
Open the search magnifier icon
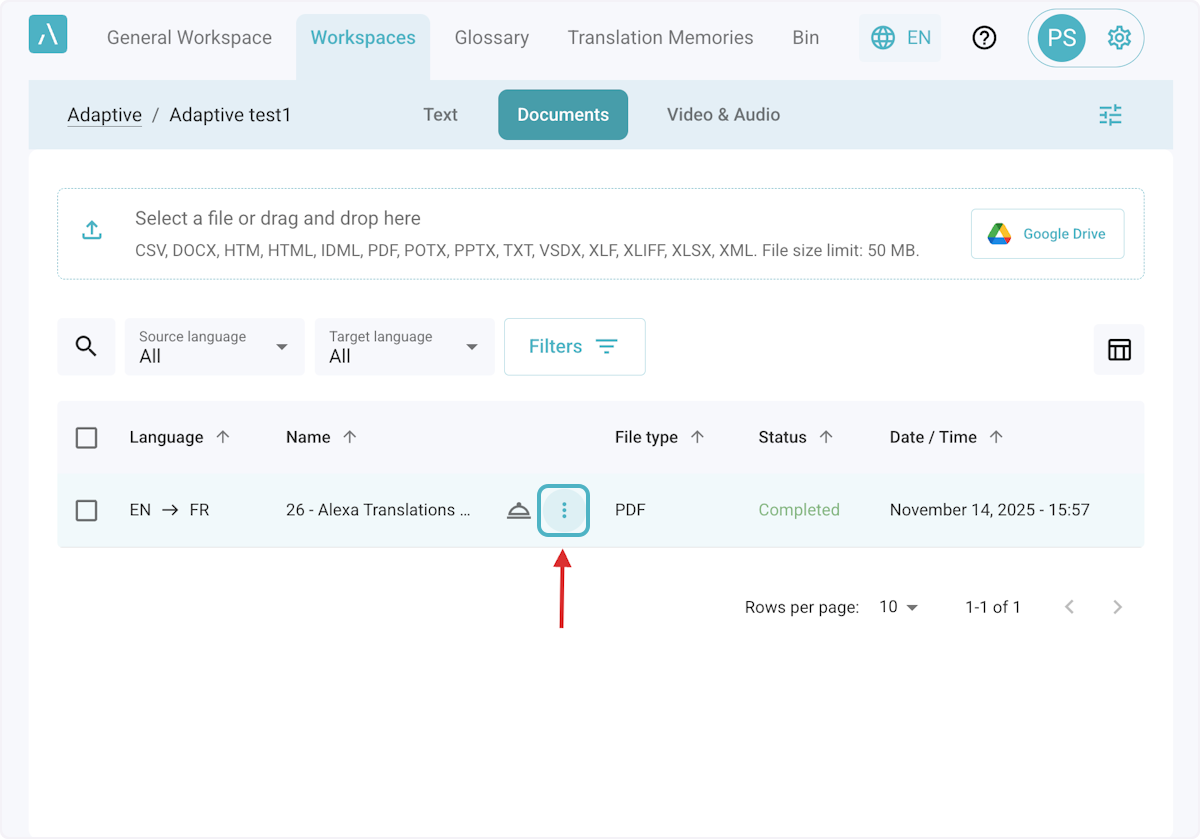[86, 347]
